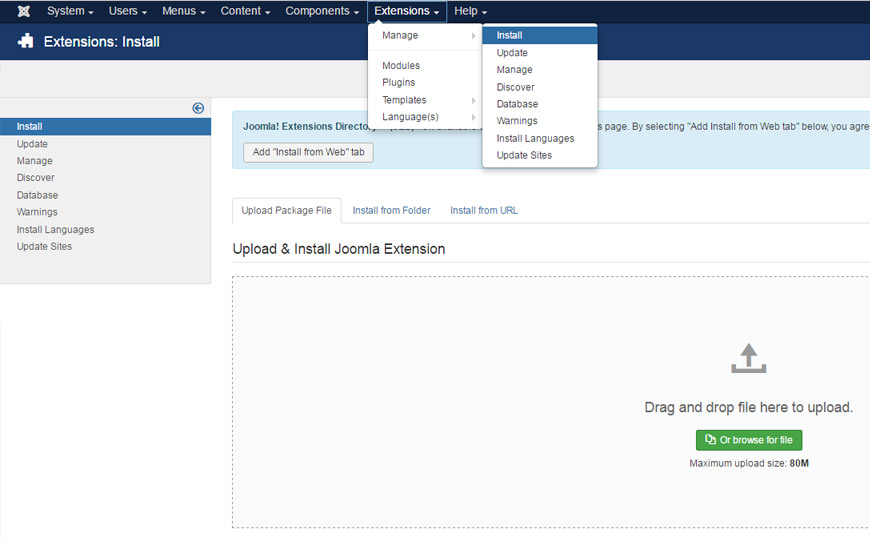Screen dimensions: 870x540
Task: Click the Joomla logo icon
Action: tap(23, 11)
